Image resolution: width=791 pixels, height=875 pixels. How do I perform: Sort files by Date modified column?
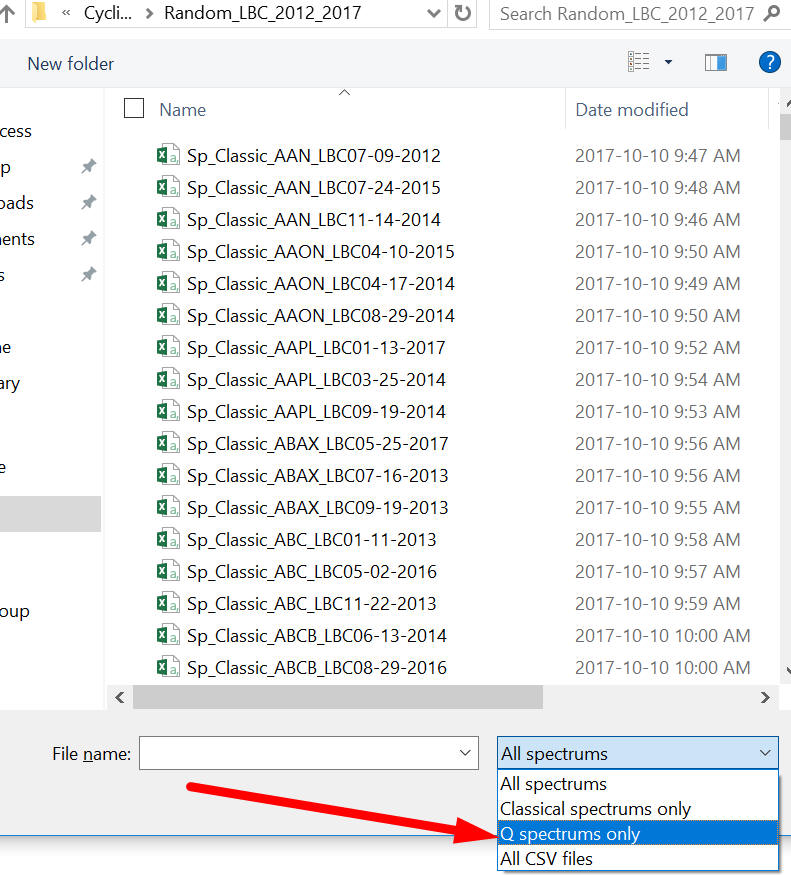click(632, 109)
